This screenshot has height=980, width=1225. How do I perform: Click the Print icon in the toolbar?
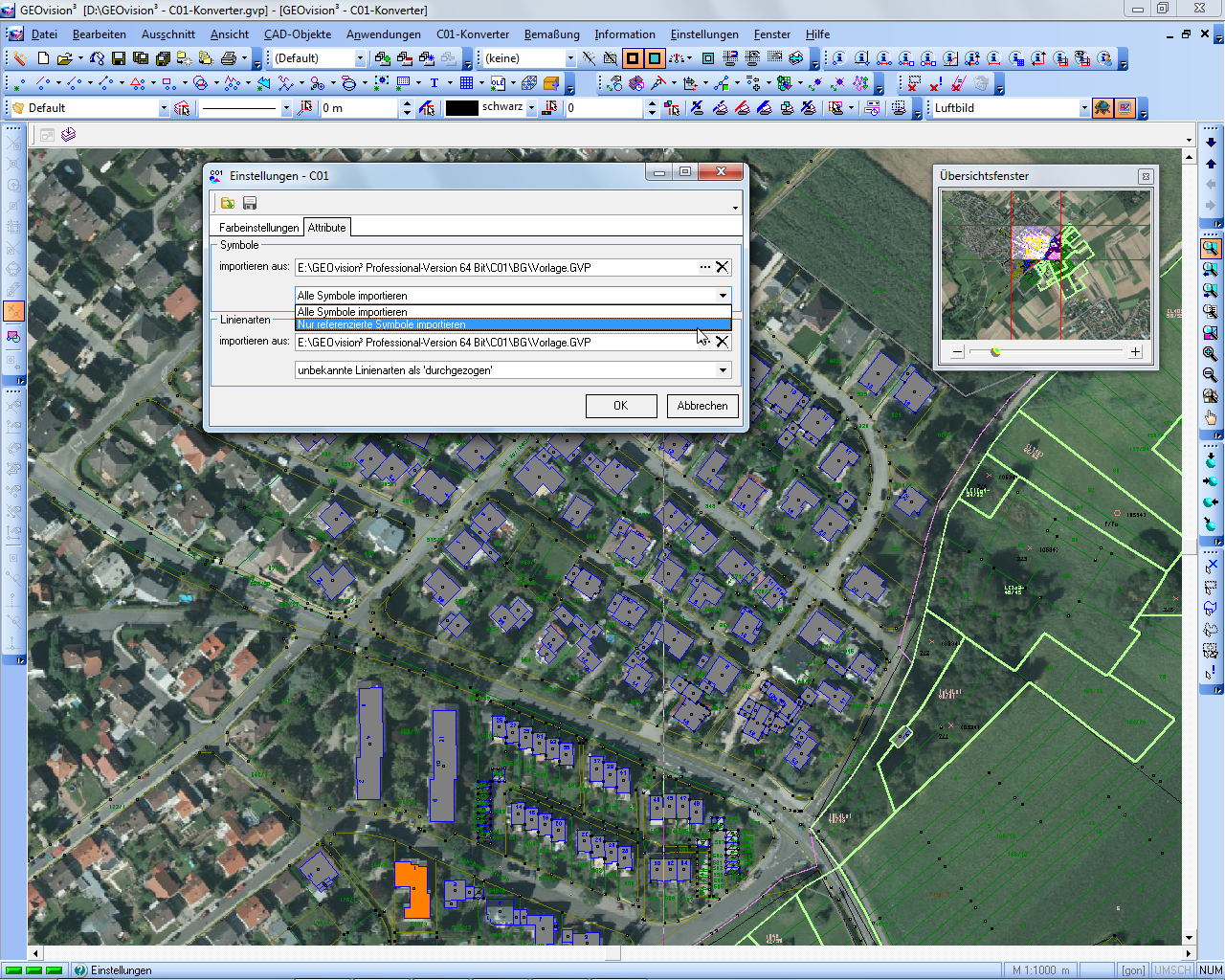pos(228,58)
